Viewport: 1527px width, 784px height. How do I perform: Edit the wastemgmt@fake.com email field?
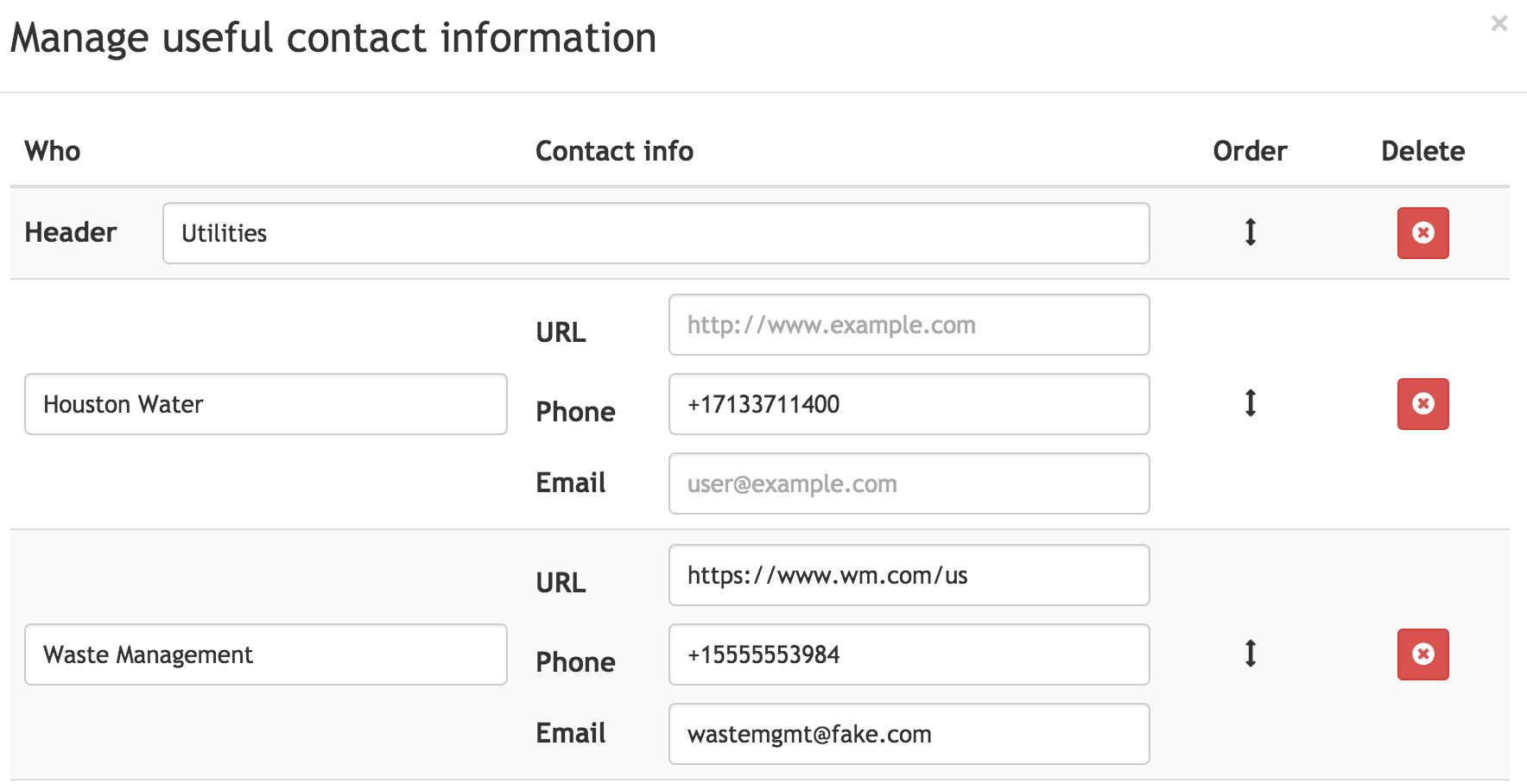[x=909, y=734]
